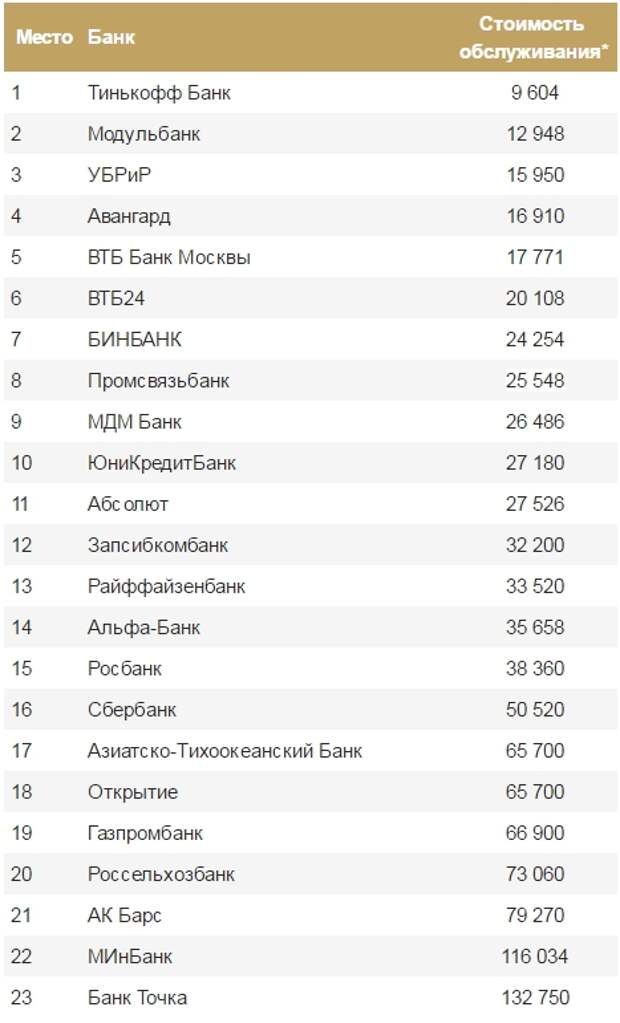Click the МИнБанк cost value 116 034

click(535, 956)
